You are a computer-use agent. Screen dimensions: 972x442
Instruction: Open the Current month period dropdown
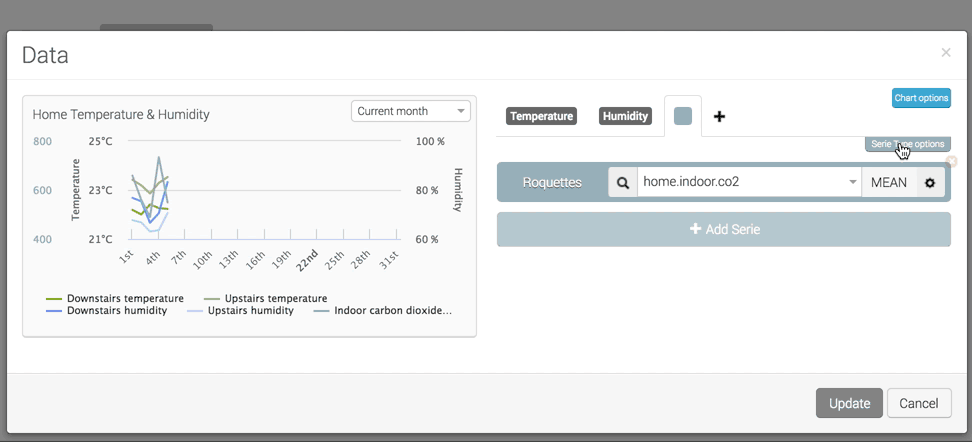(410, 111)
